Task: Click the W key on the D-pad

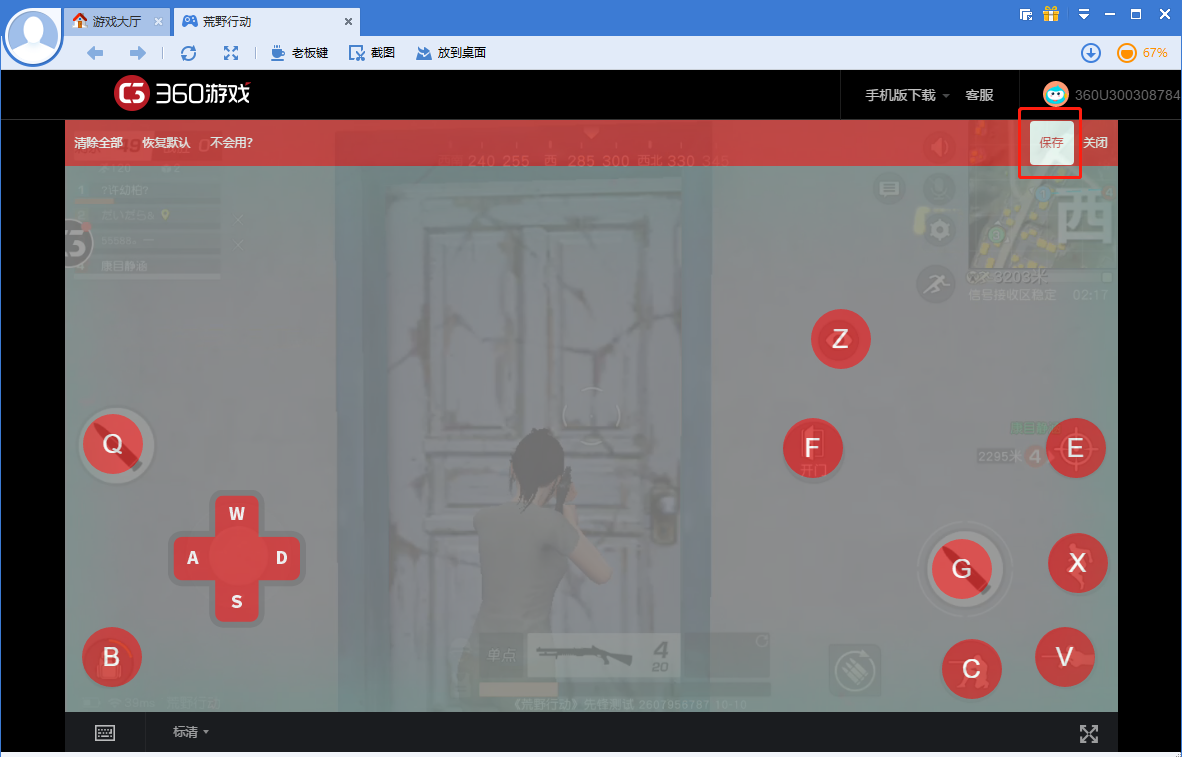Action: [237, 514]
